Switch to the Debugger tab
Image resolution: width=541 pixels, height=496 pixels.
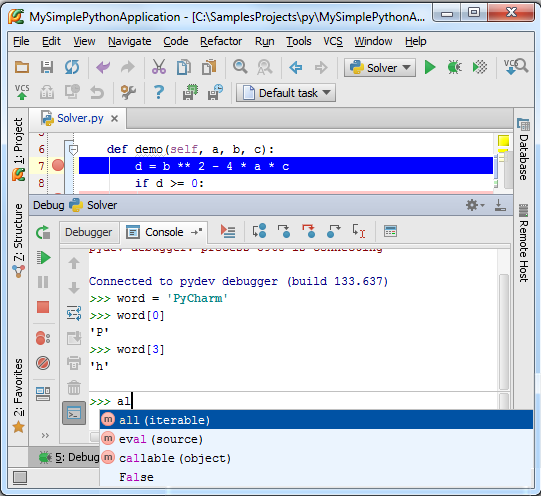point(89,232)
